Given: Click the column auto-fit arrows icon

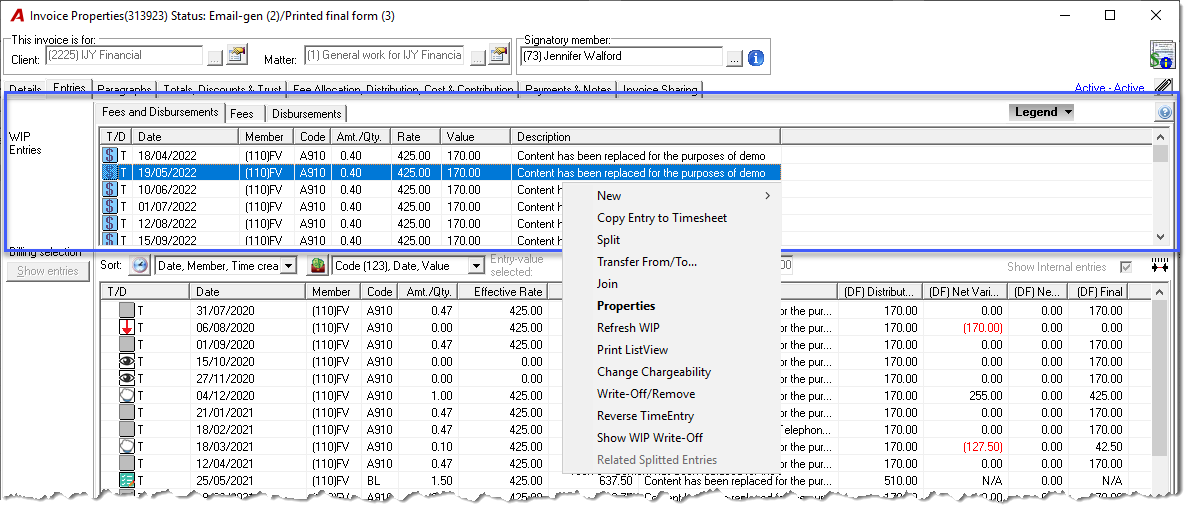Looking at the screenshot, I should click(1161, 266).
